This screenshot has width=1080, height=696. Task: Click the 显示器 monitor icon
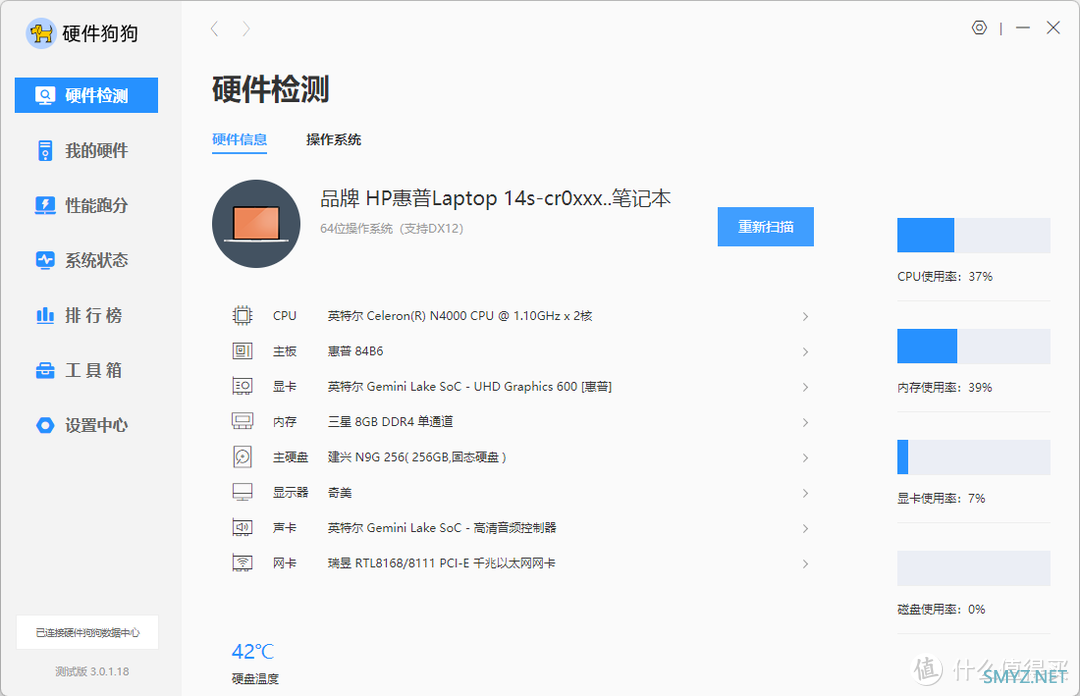point(242,492)
